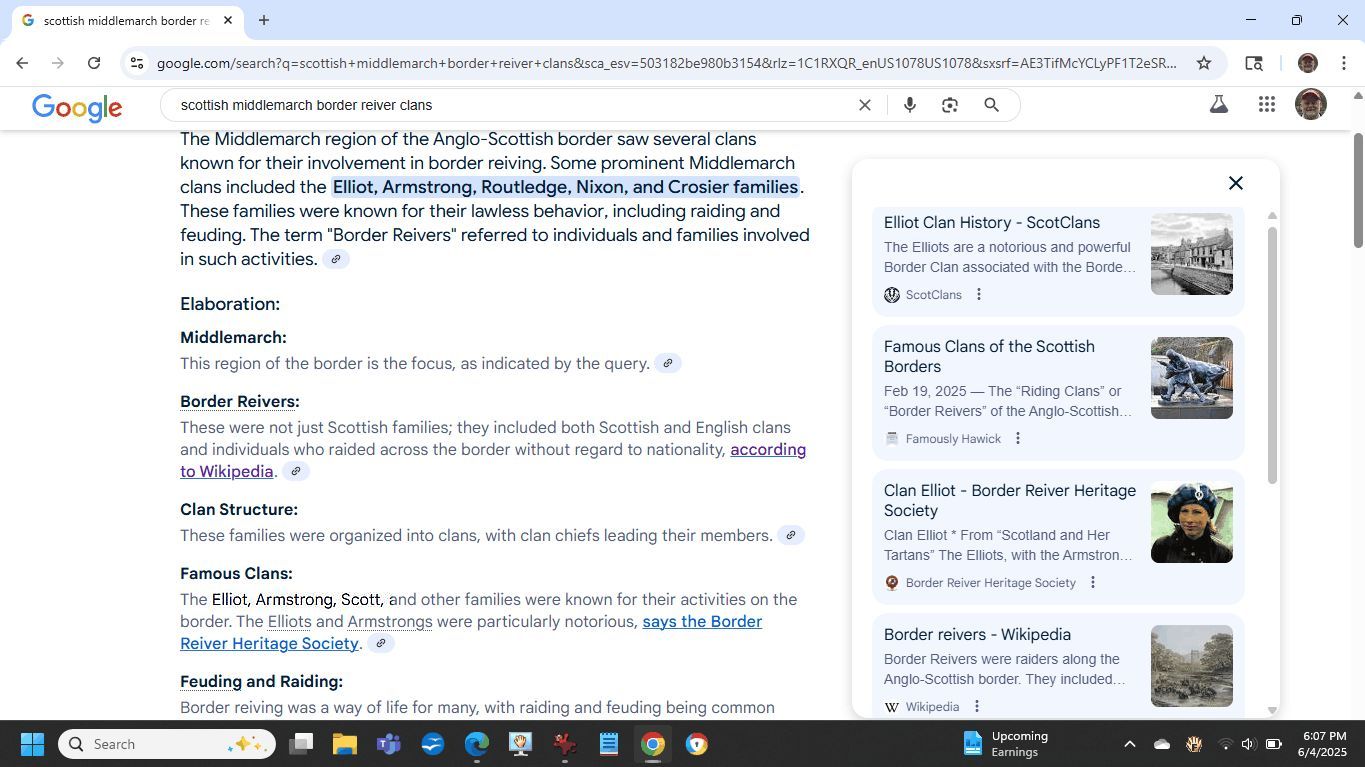Open more options for Border Reiver Heritage Society
1365x767 pixels.
tap(1093, 582)
